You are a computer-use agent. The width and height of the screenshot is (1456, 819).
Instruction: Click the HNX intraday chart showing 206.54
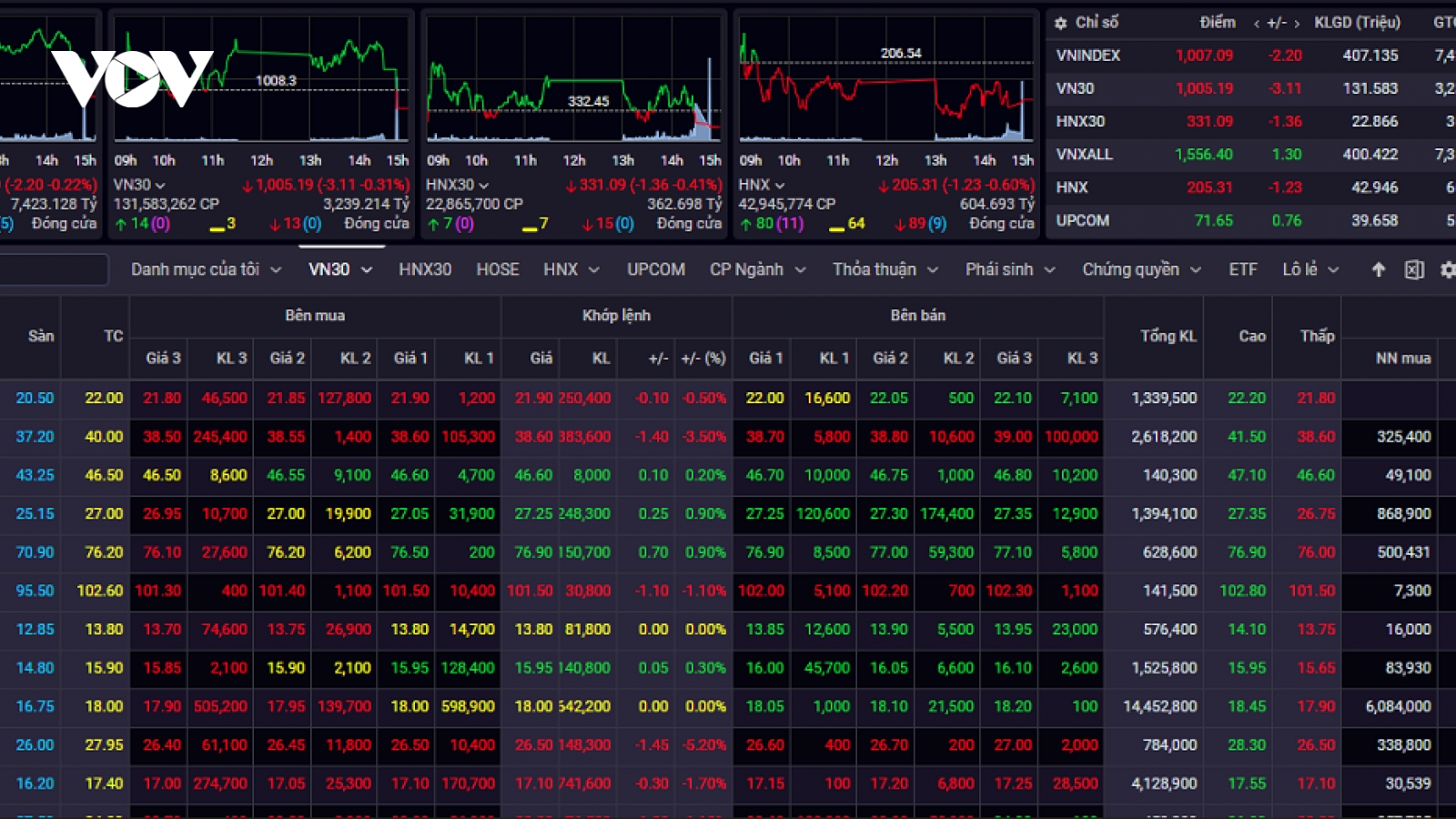(x=886, y=80)
